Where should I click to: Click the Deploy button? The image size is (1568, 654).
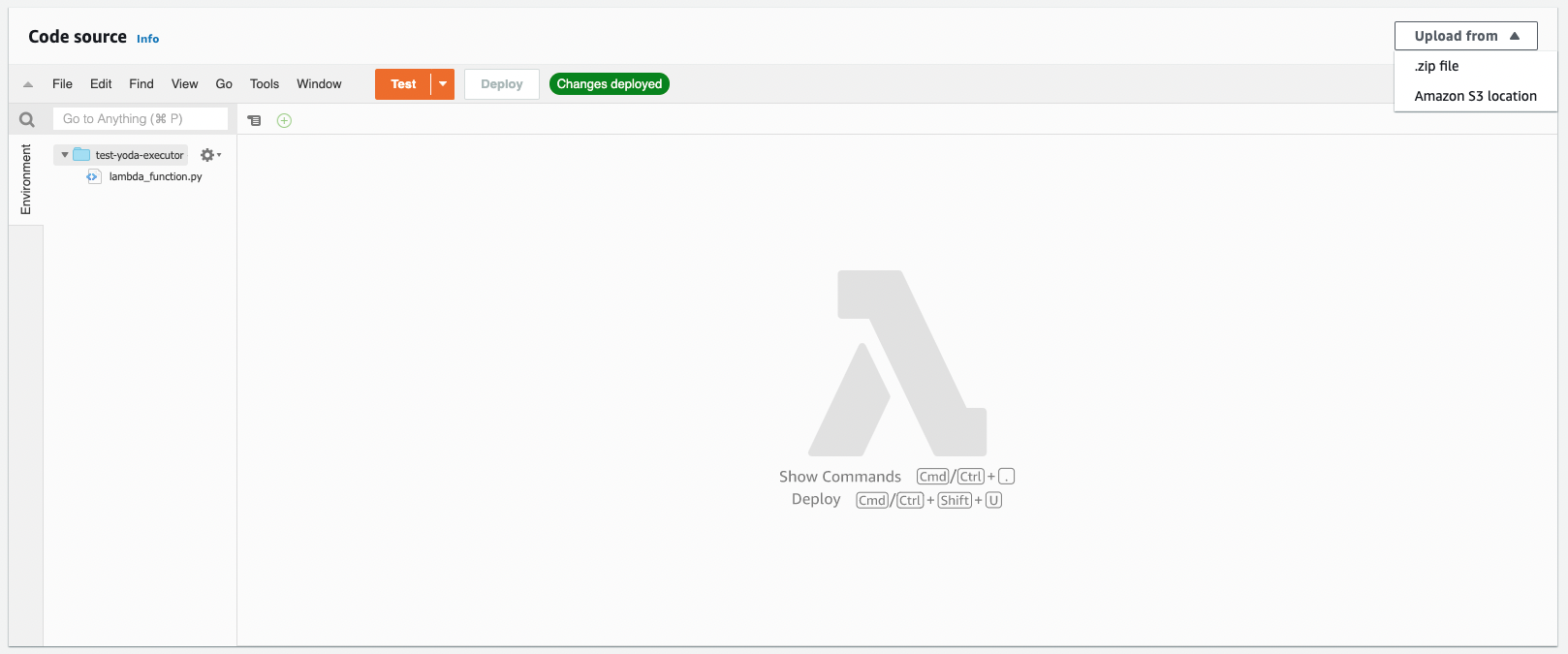(x=502, y=84)
